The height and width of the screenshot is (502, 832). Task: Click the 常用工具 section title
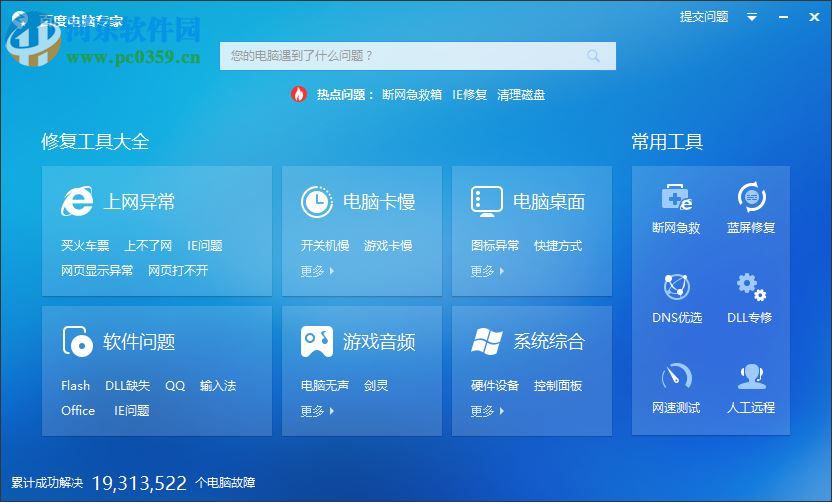pyautogui.click(x=668, y=142)
